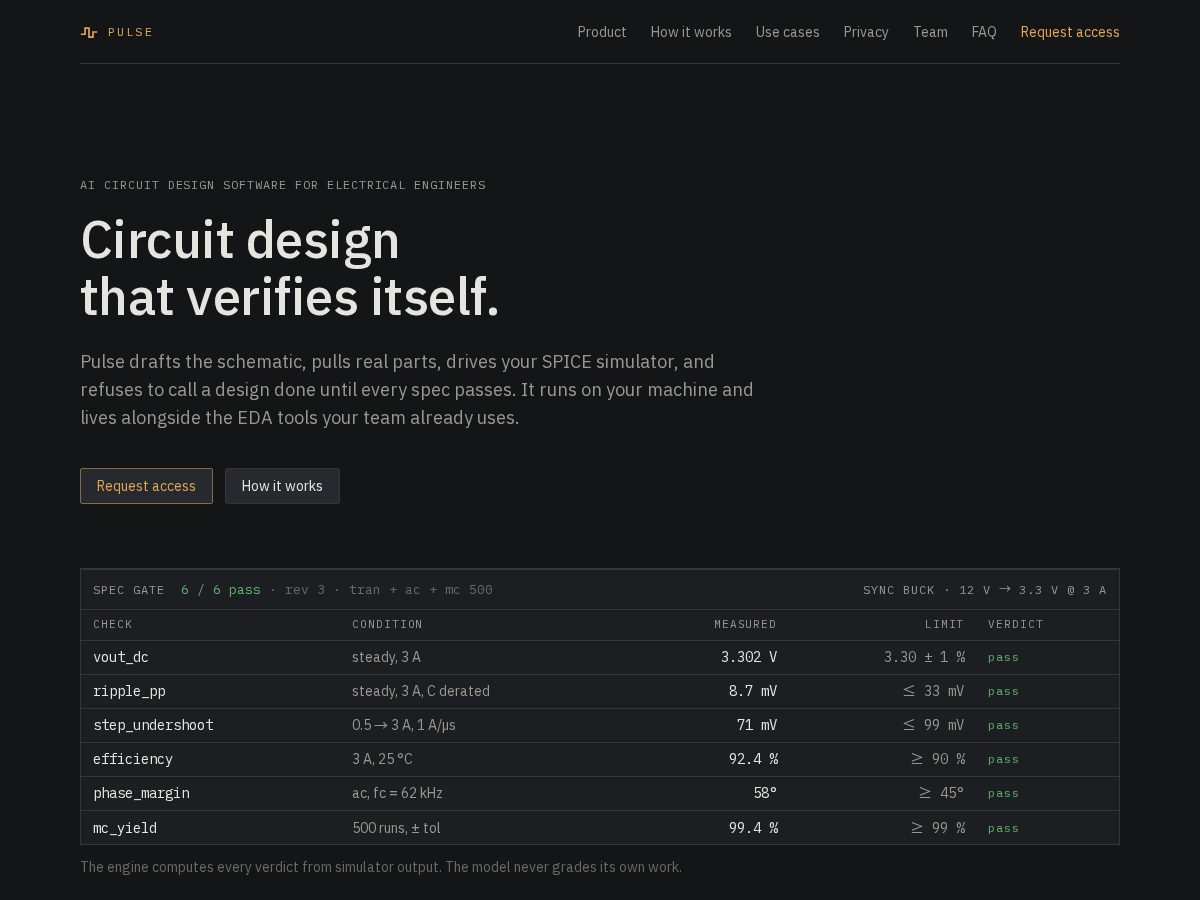Click the '500 runs, ± tol' condition

point(396,828)
